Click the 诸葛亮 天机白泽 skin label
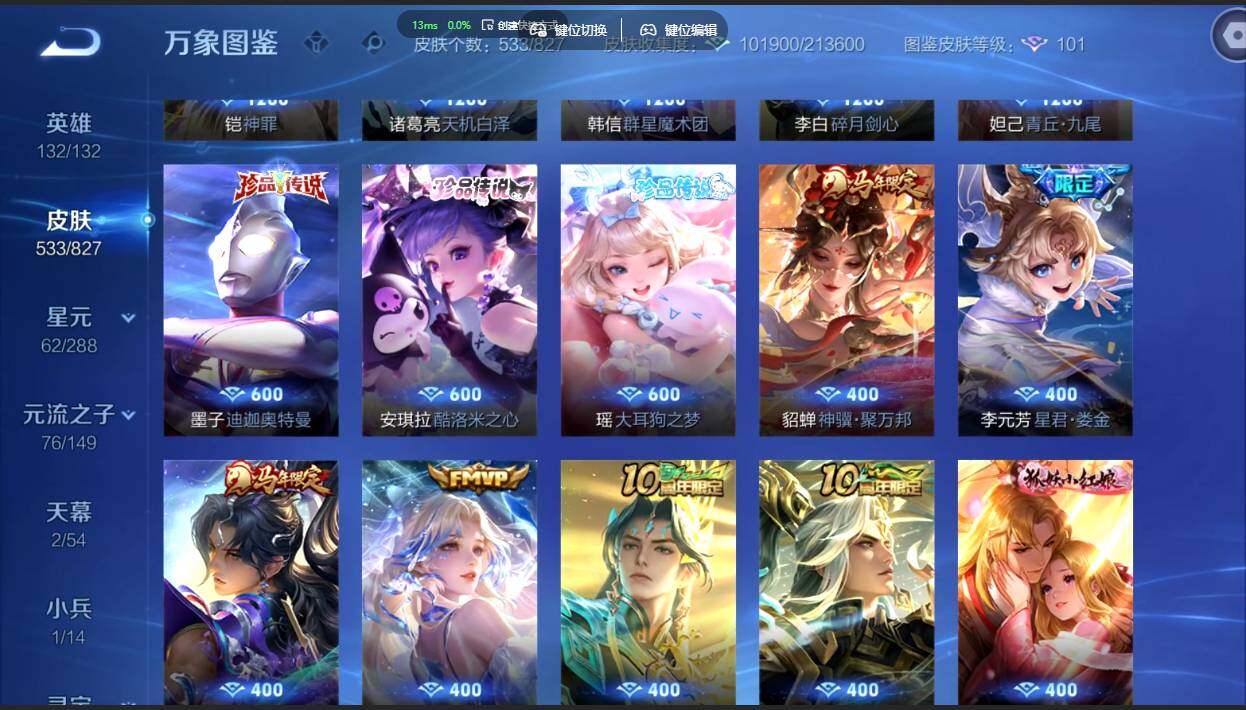Viewport: 1246px width, 710px height. (x=449, y=125)
